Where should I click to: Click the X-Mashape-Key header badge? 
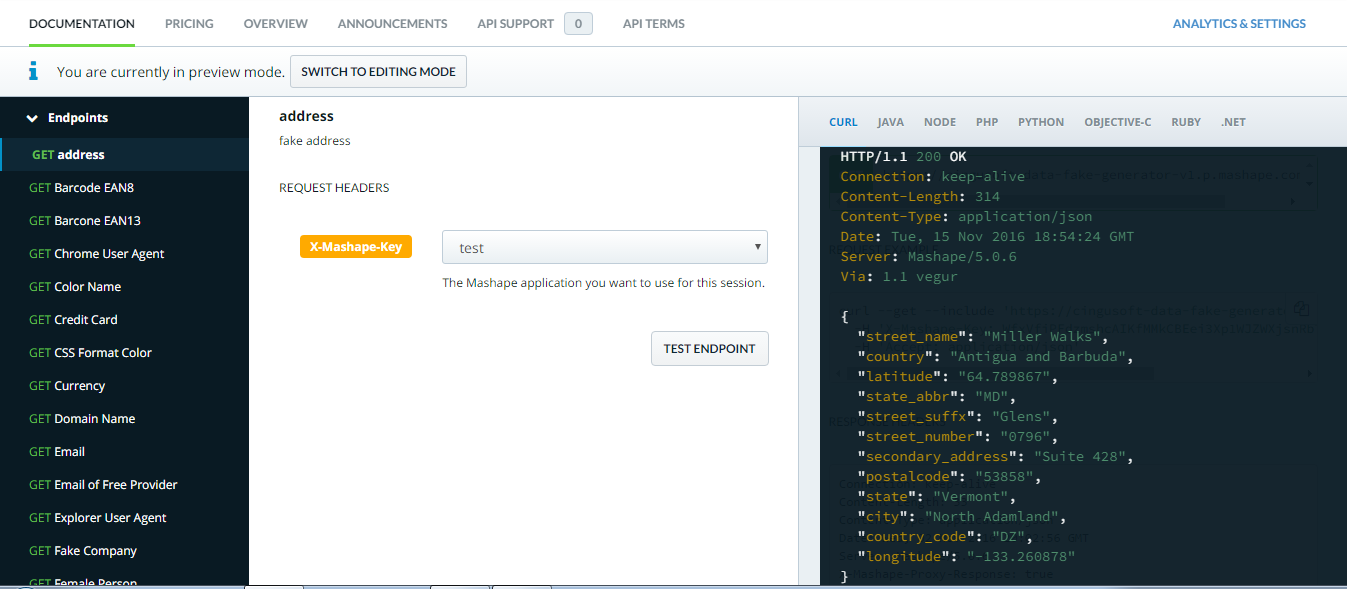point(355,245)
